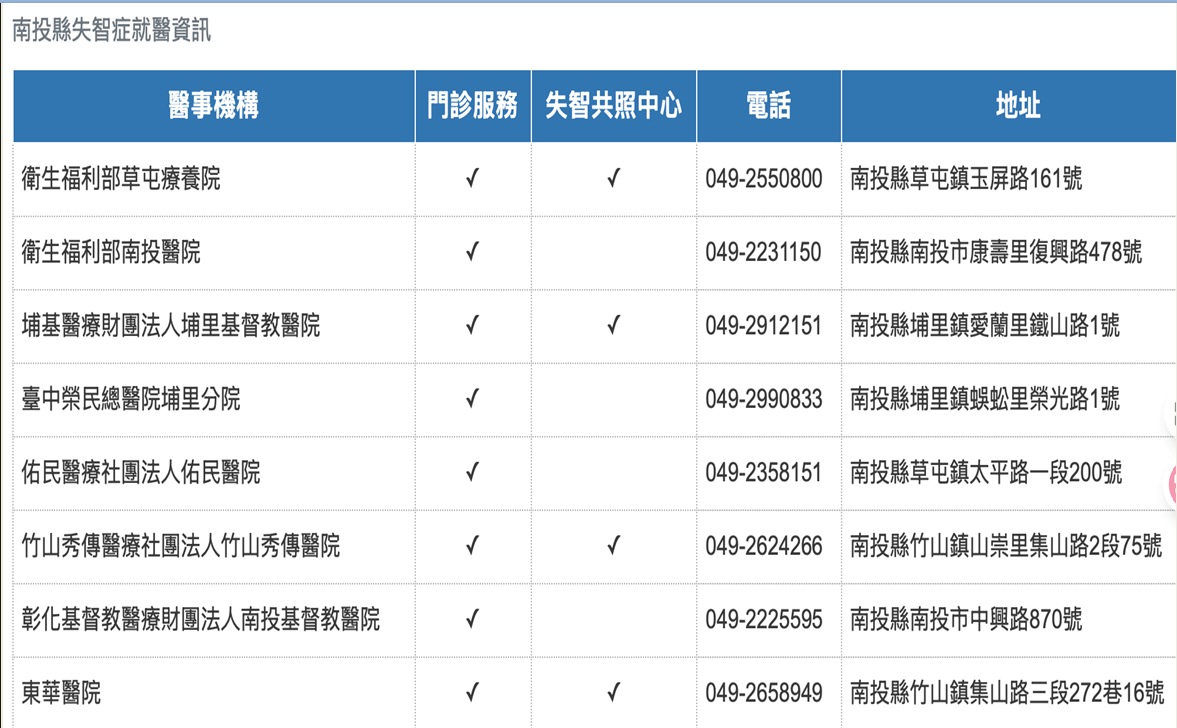Select the 東華醫院 institution name

(61, 693)
